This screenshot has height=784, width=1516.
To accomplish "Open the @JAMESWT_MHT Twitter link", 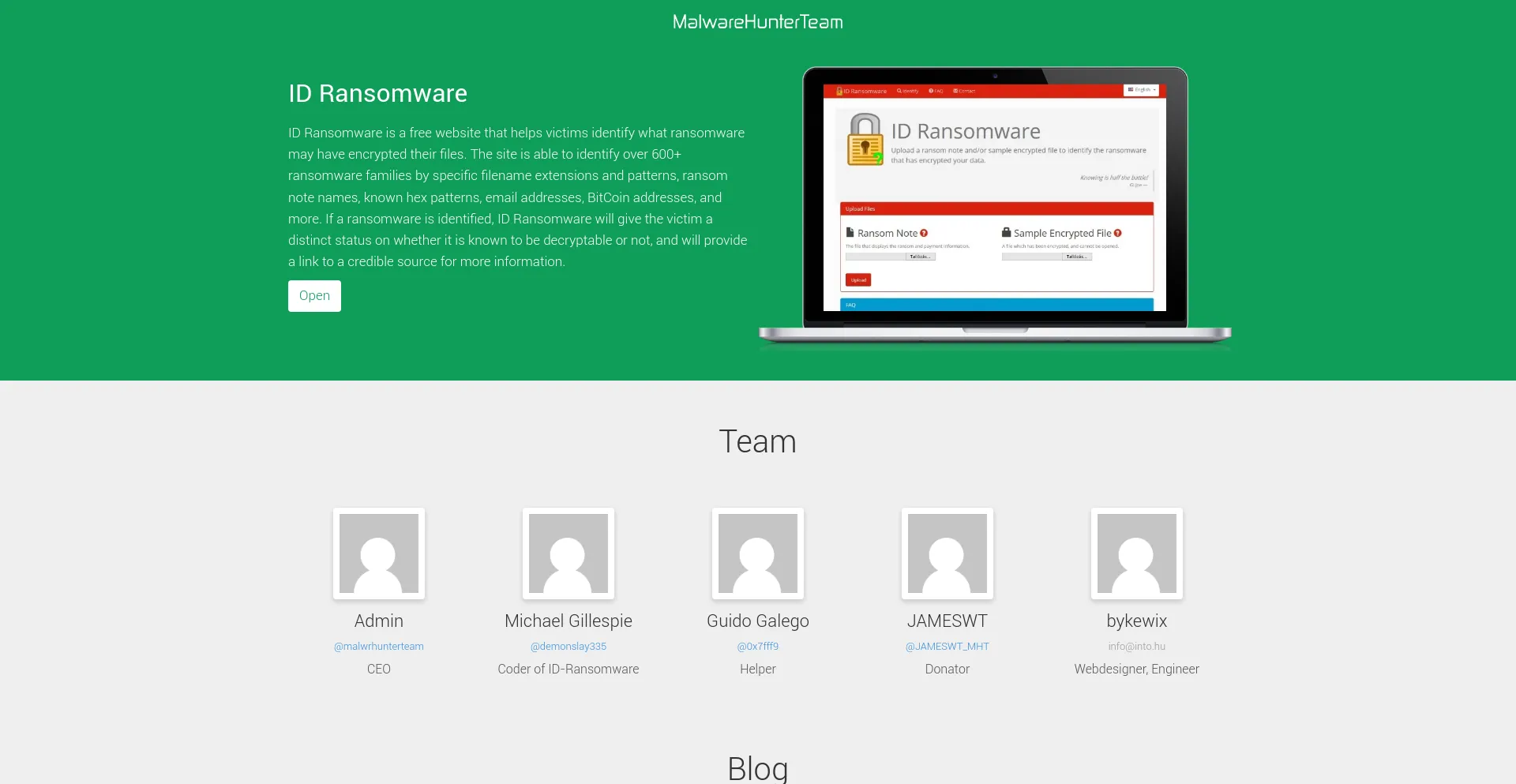I will coord(947,646).
